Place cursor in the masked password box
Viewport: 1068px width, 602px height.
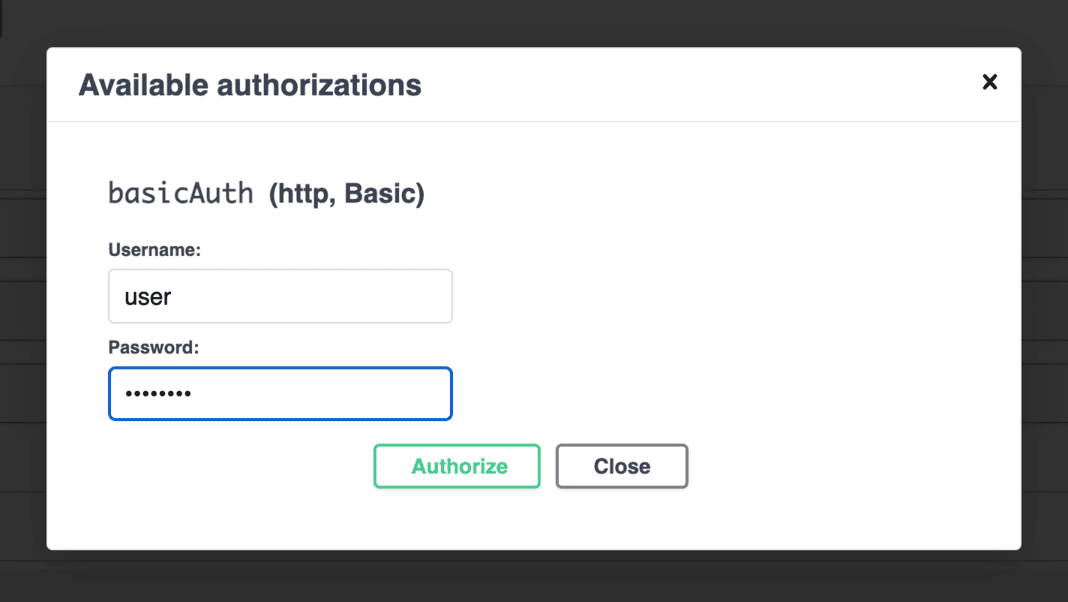tap(280, 393)
